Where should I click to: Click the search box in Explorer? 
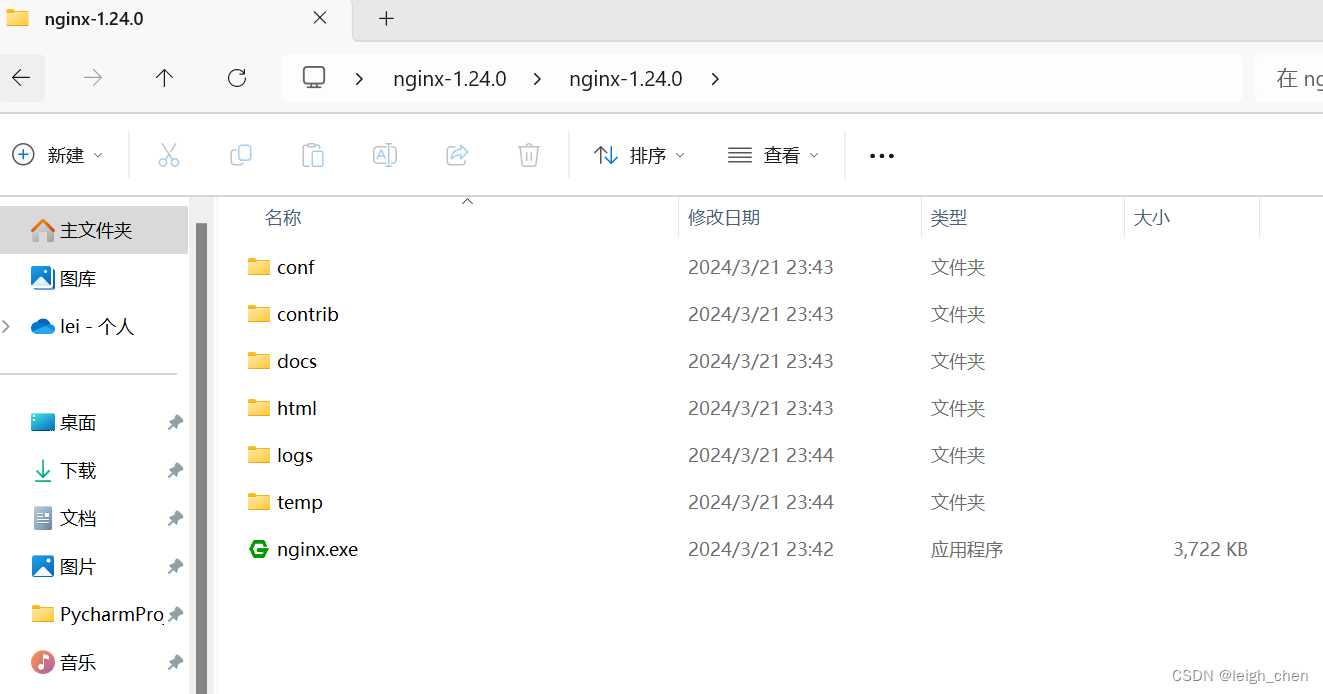coord(1289,78)
